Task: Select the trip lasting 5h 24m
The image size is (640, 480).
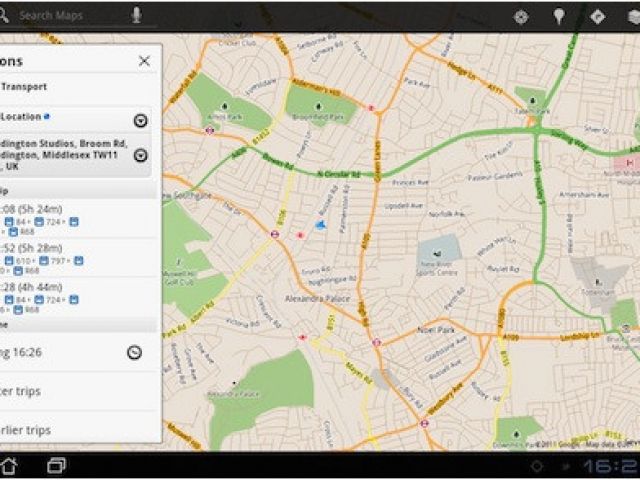Action: click(x=78, y=220)
